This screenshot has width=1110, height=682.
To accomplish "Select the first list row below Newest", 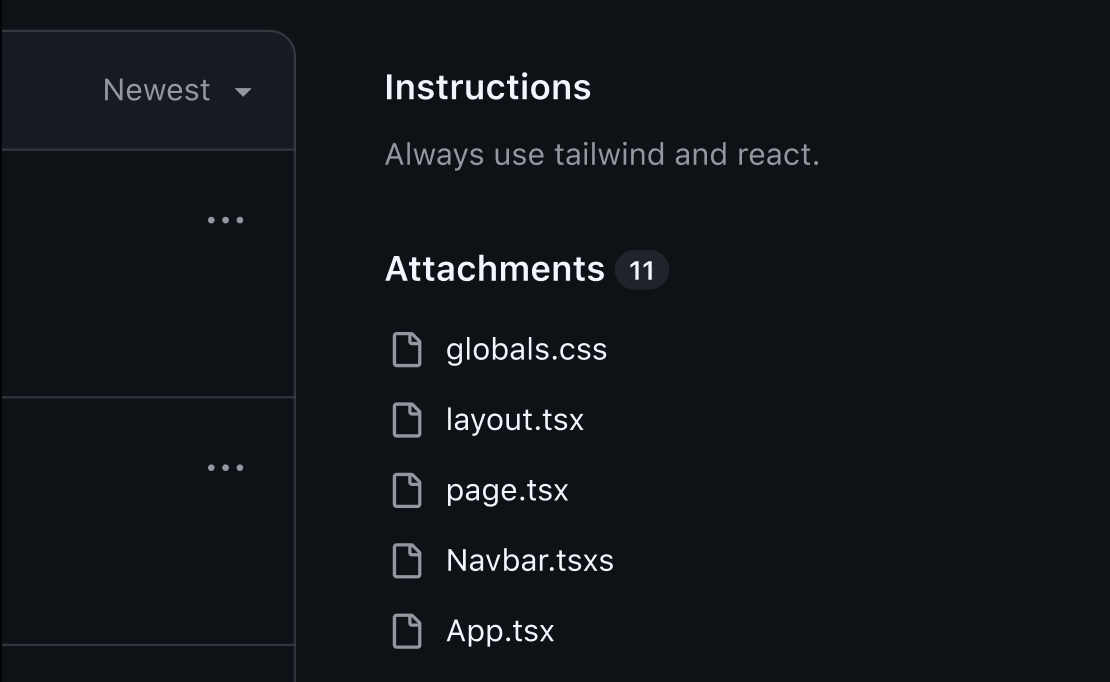I will pos(100,273).
